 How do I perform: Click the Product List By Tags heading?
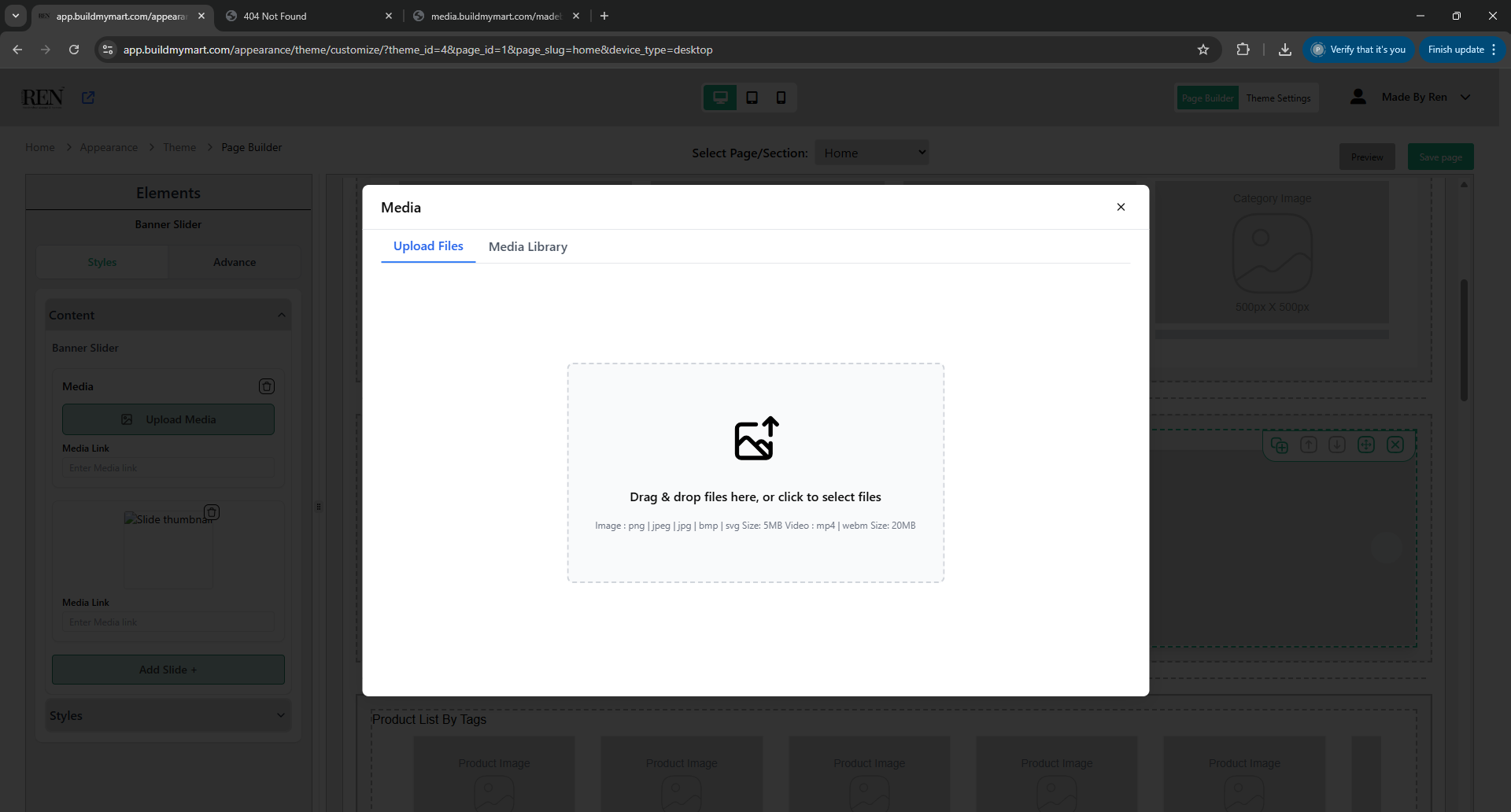429,719
